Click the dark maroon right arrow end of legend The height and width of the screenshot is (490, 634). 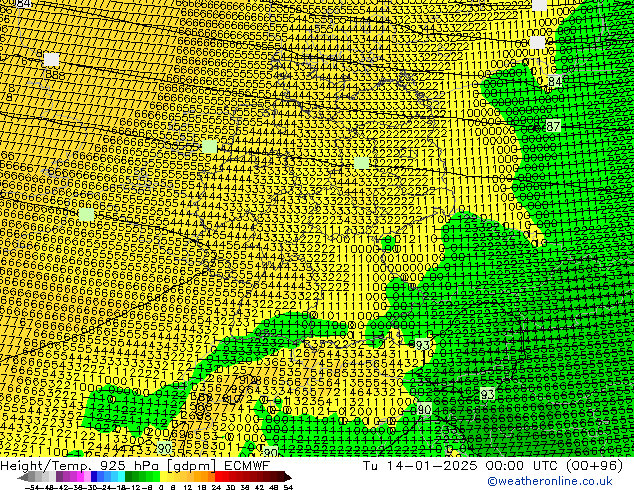(x=288, y=477)
